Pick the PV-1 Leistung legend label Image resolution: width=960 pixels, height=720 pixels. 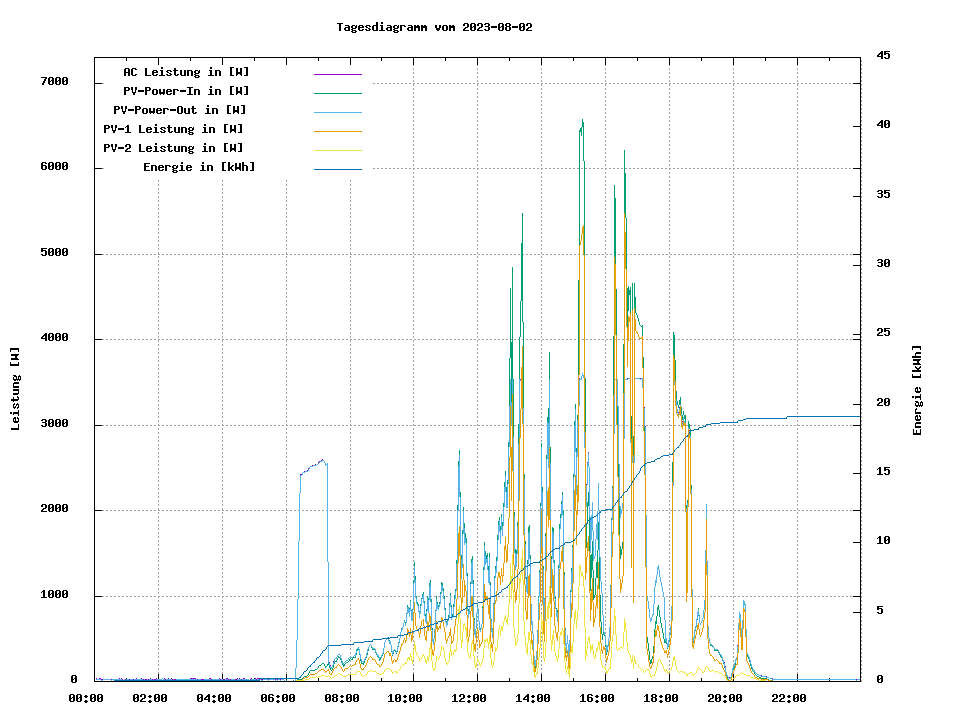[x=173, y=129]
